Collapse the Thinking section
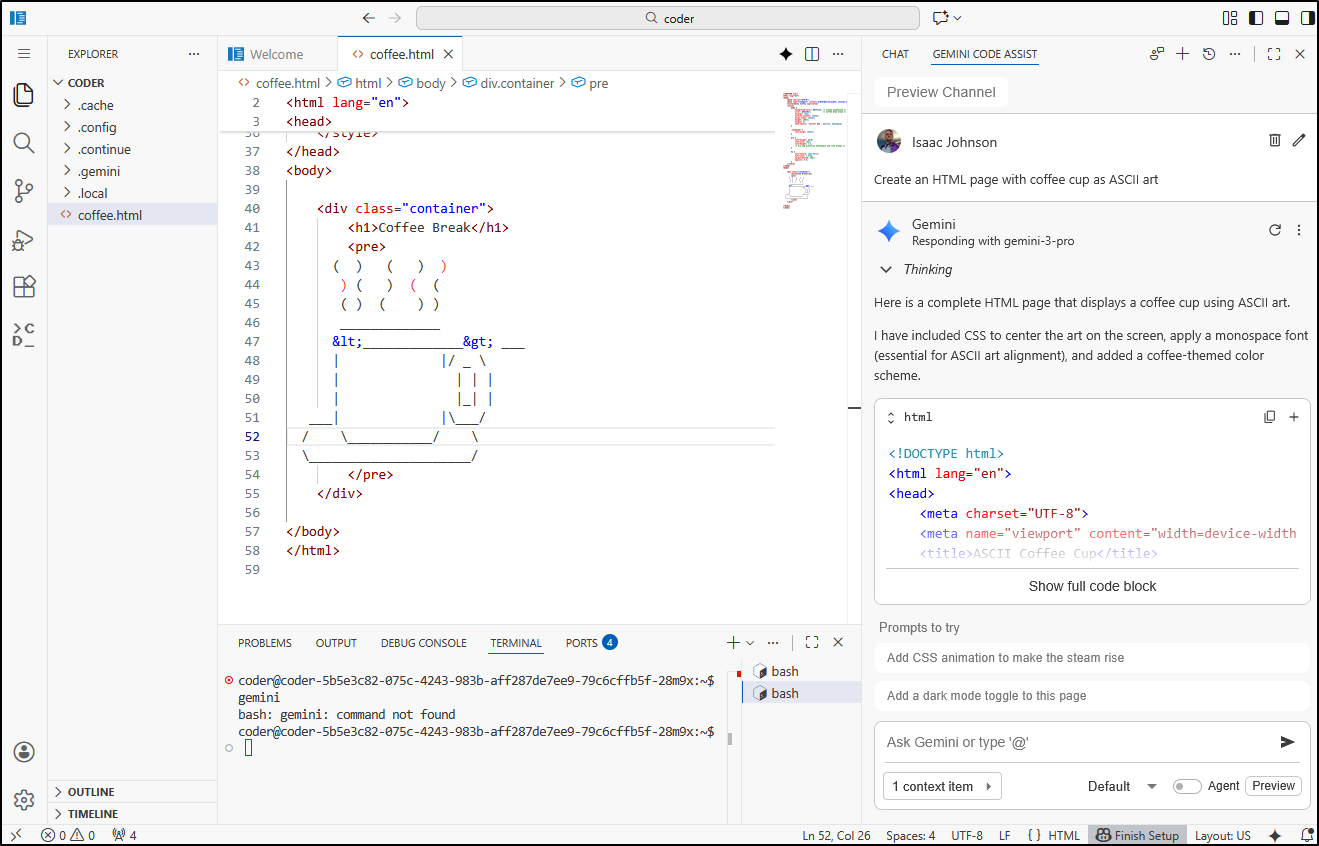This screenshot has width=1319, height=846. point(886,269)
